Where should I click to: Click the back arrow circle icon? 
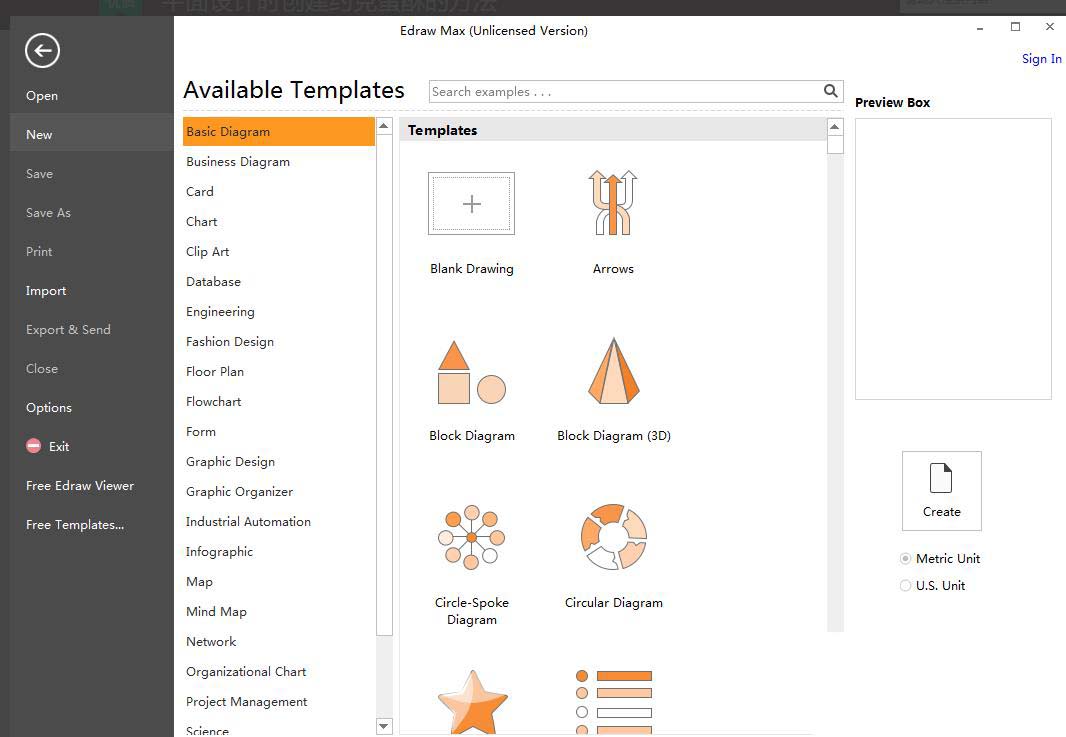click(x=42, y=50)
